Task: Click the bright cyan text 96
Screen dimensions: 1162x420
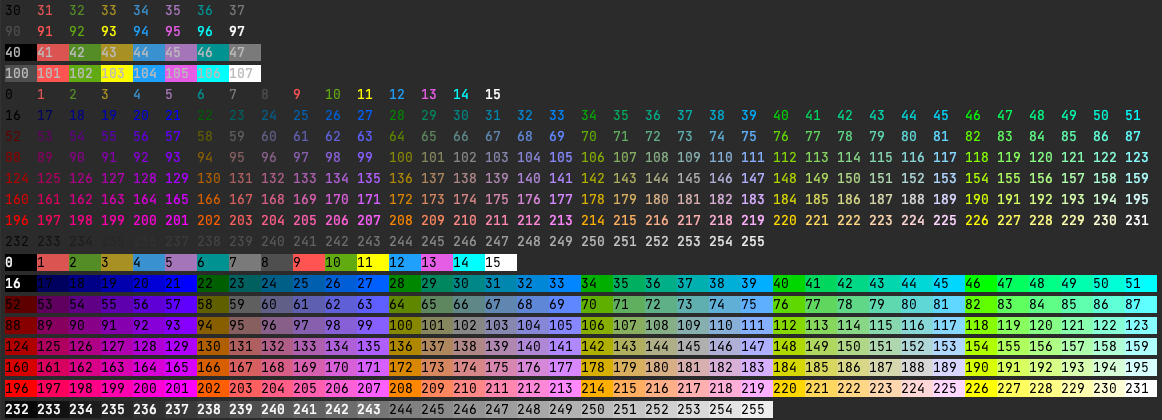Action: (x=205, y=32)
